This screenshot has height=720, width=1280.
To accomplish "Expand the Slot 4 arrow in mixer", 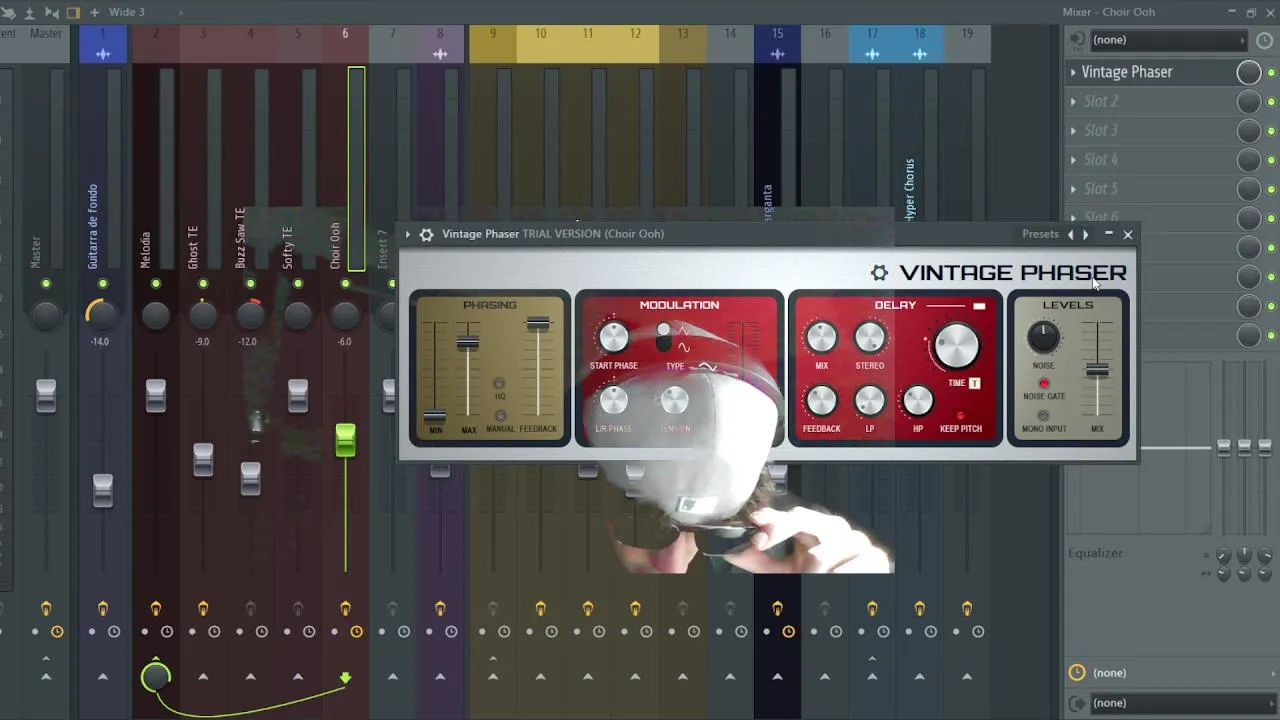I will tap(1073, 159).
